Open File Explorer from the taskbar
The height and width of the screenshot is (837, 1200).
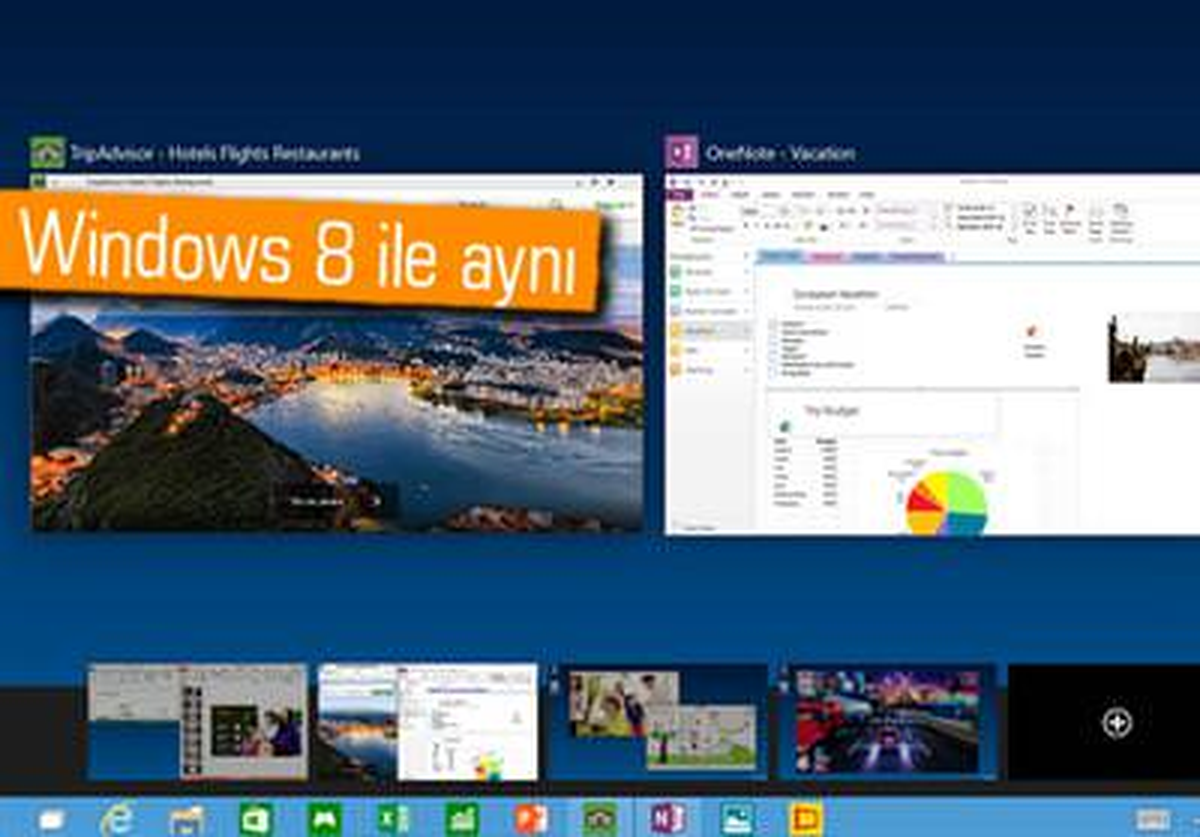[187, 820]
